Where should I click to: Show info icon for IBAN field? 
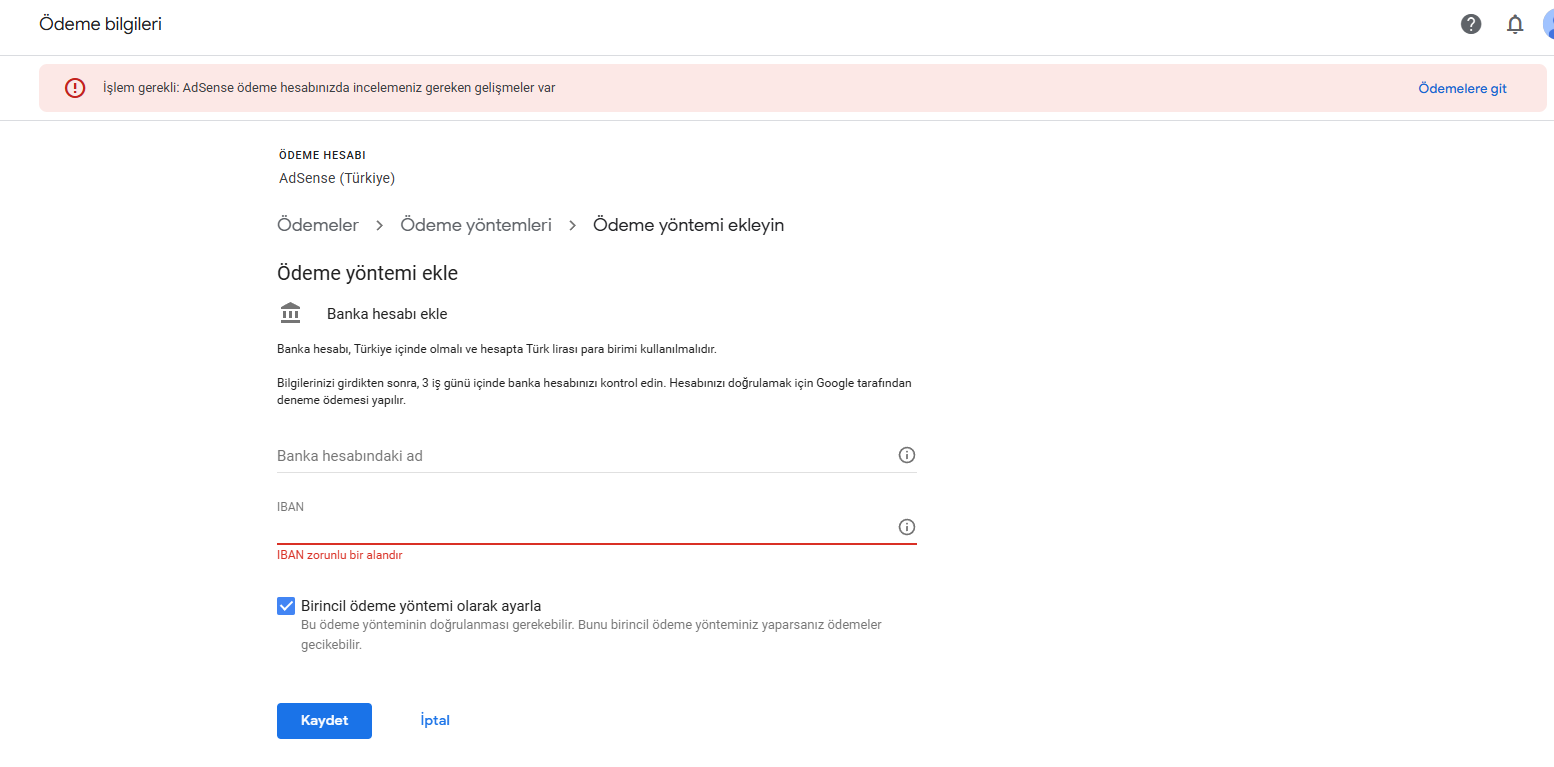907,527
